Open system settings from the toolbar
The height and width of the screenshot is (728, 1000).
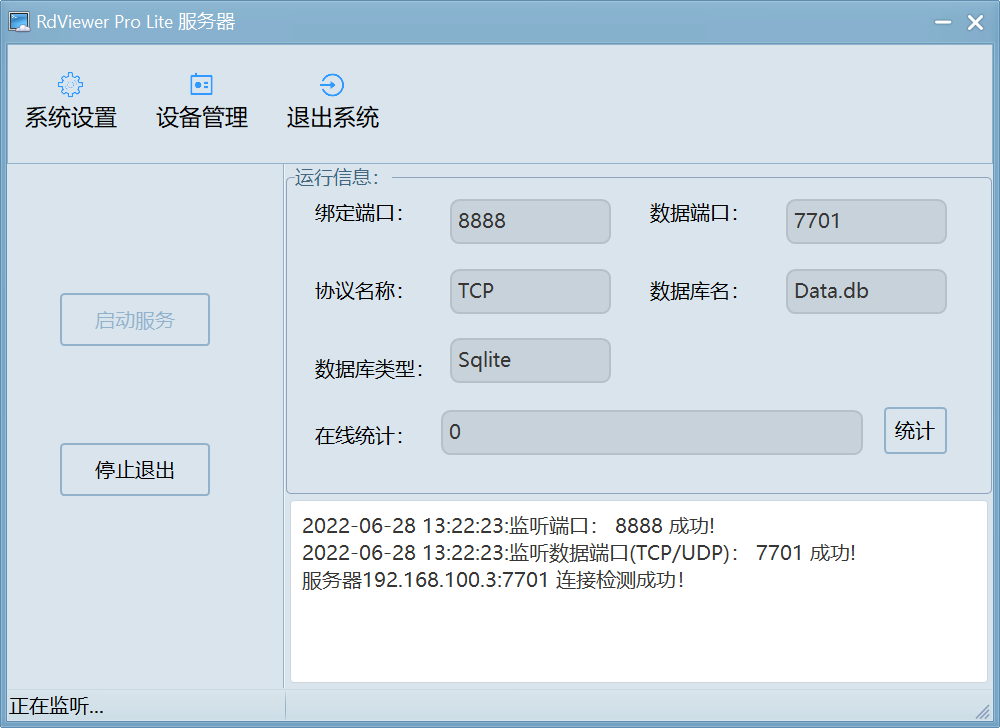(x=69, y=100)
